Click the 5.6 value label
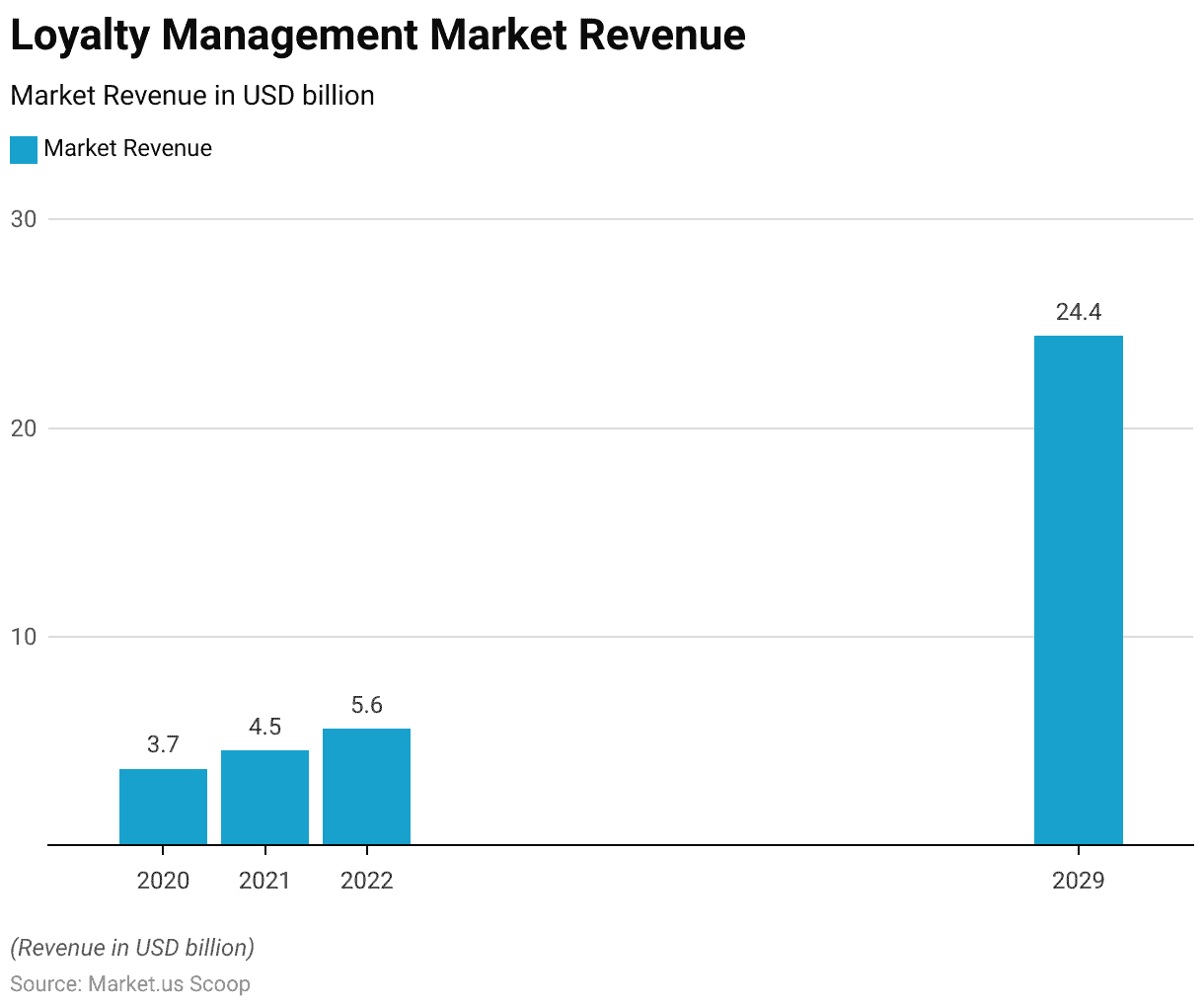Screen dimensions: 1204x1007 coord(366,705)
